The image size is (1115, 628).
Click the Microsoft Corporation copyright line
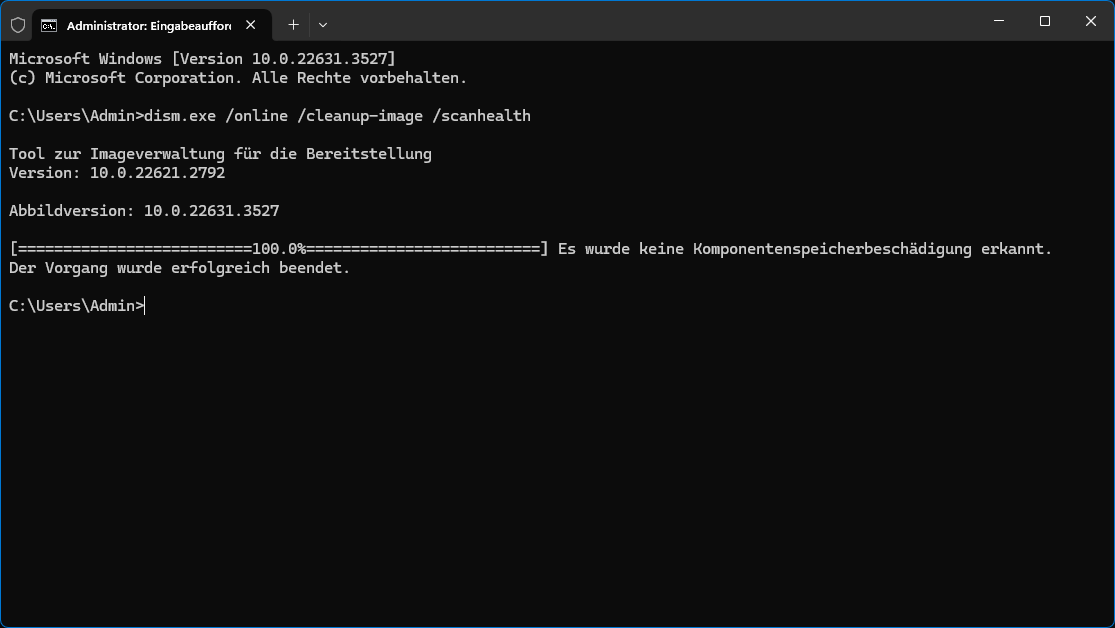coord(238,78)
